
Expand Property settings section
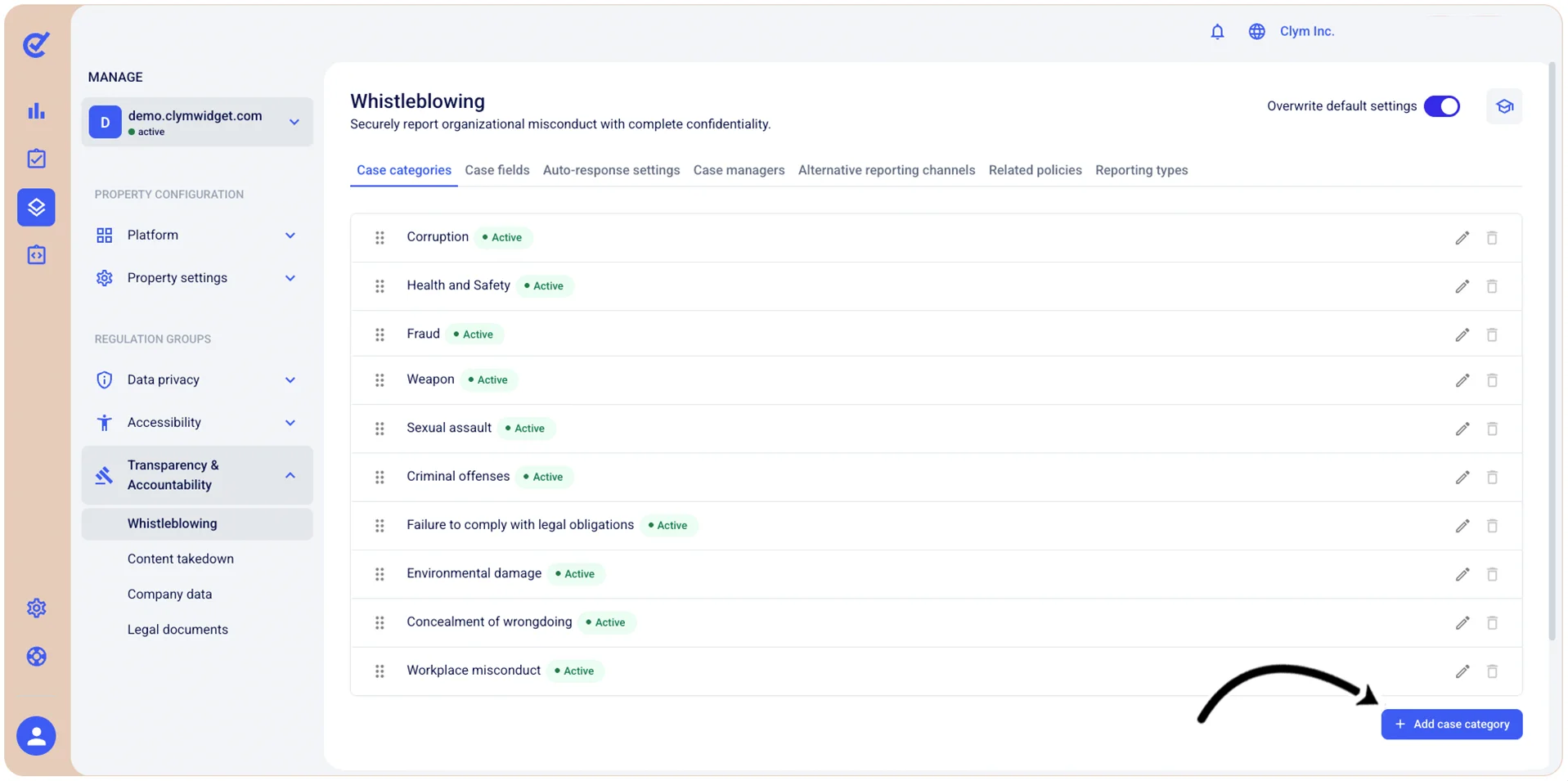[x=197, y=278]
